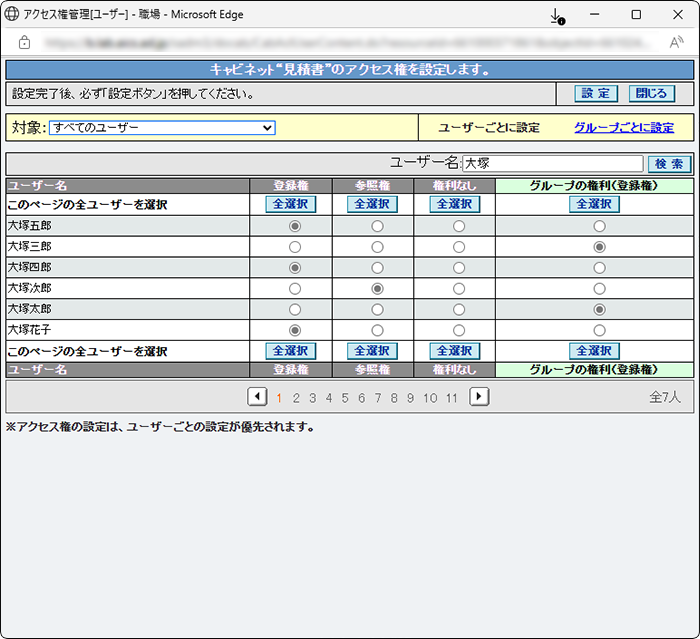Image resolution: width=700 pixels, height=639 pixels.
Task: Select 参照権 radio for 大塚三郎
Action: (377, 247)
